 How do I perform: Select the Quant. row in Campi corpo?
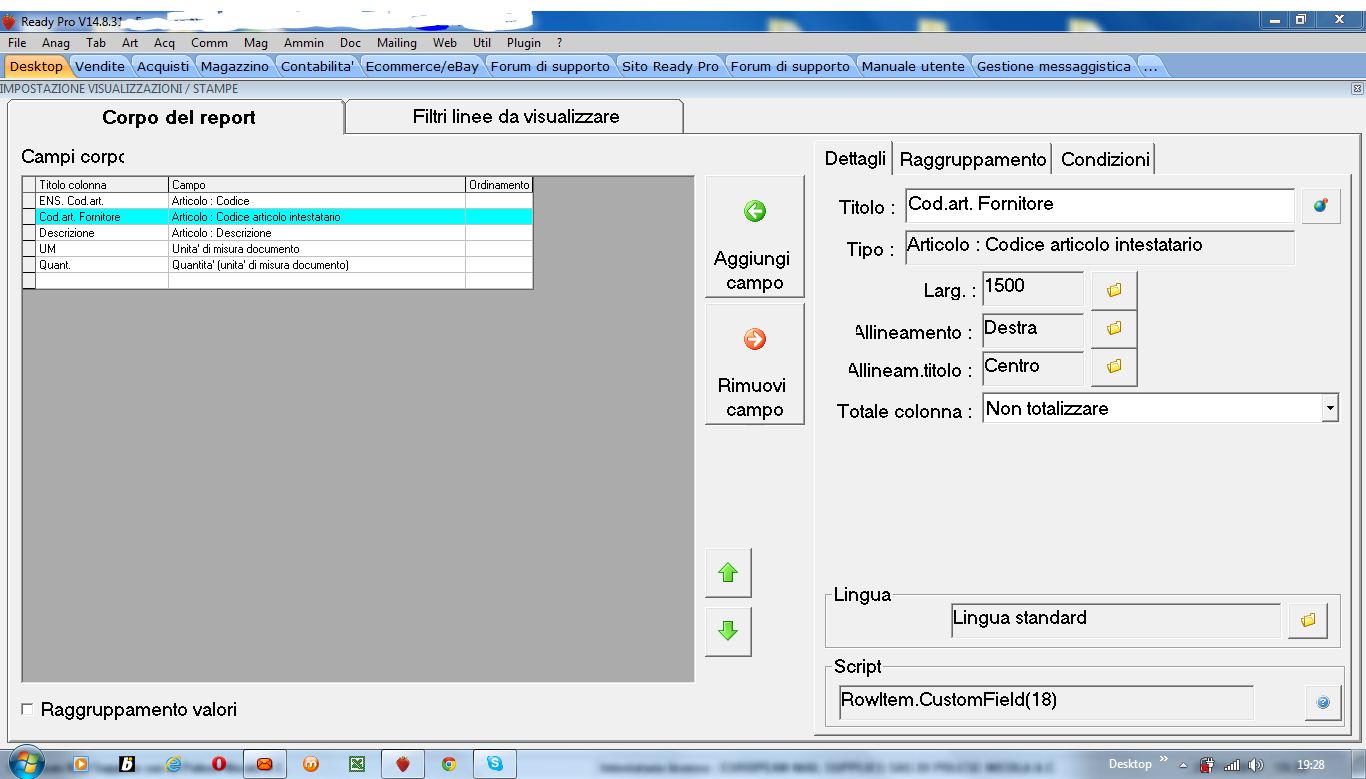[277, 265]
